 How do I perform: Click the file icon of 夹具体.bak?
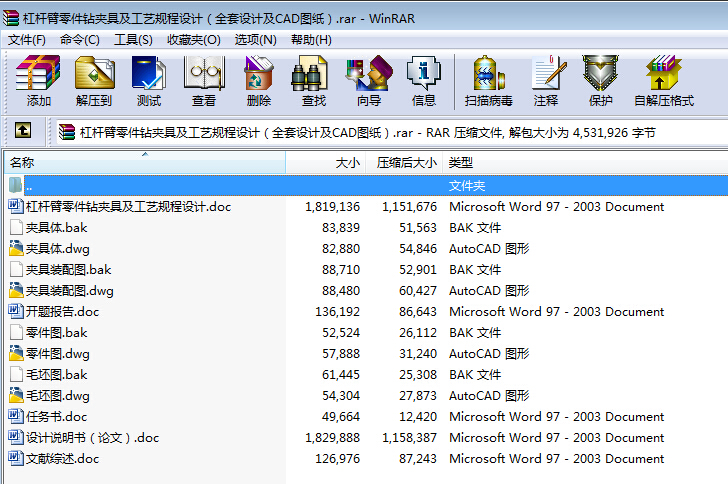(x=16, y=227)
